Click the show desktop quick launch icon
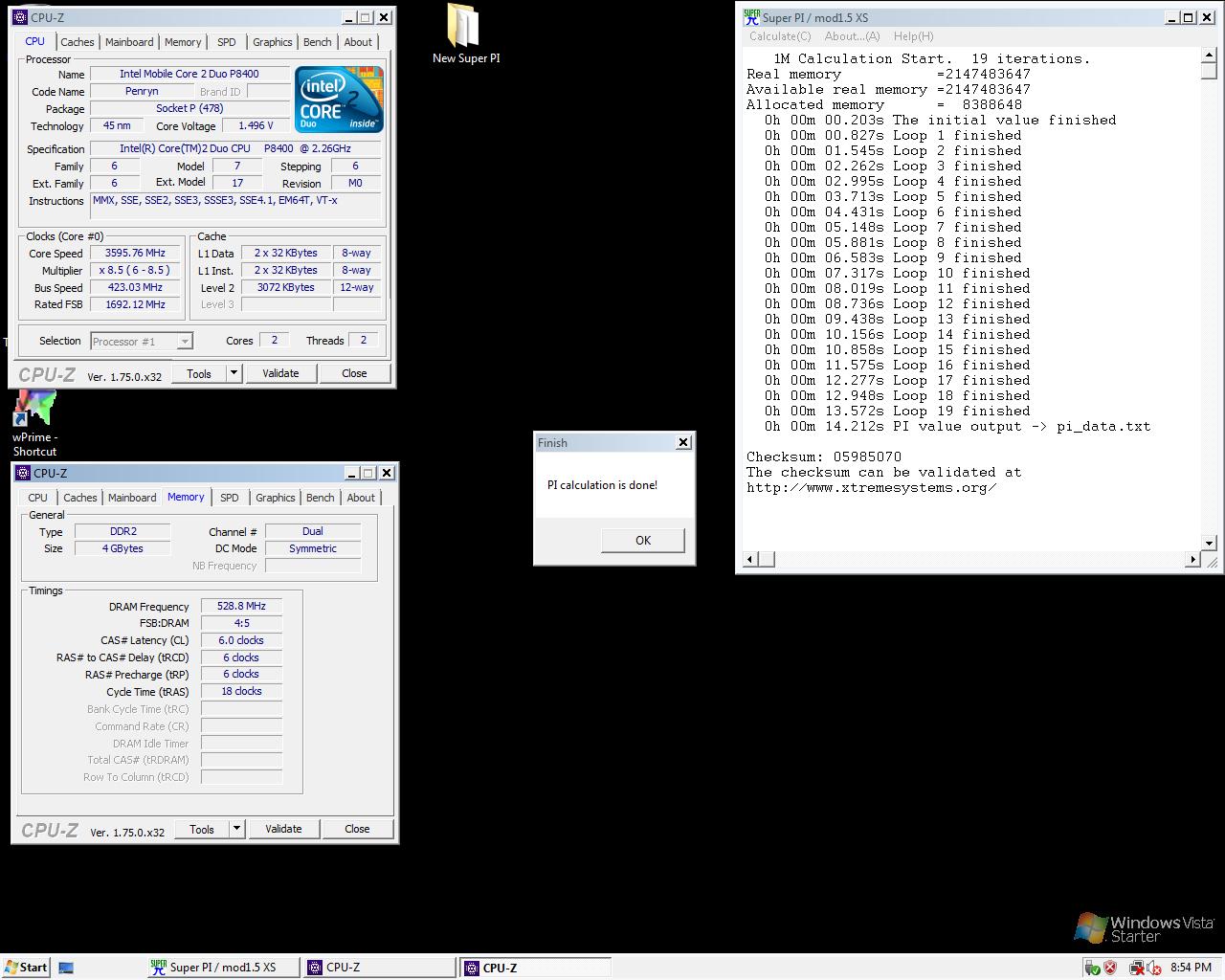1225x980 pixels. point(66,968)
